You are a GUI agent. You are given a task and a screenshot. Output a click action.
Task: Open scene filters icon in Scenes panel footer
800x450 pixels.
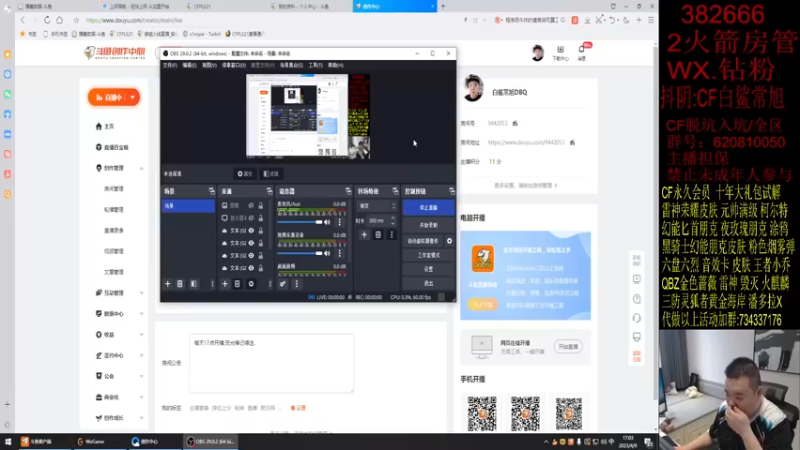tap(194, 284)
